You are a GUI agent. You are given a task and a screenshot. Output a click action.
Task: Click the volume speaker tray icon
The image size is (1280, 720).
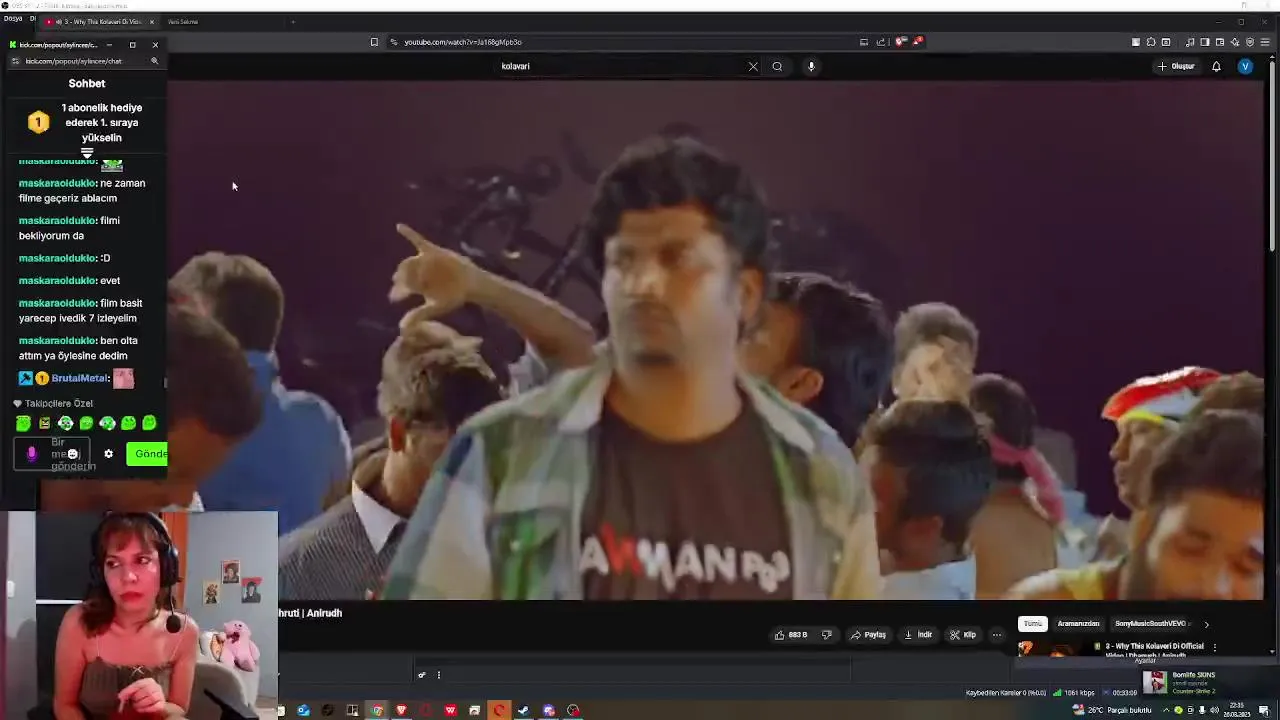tap(1214, 710)
